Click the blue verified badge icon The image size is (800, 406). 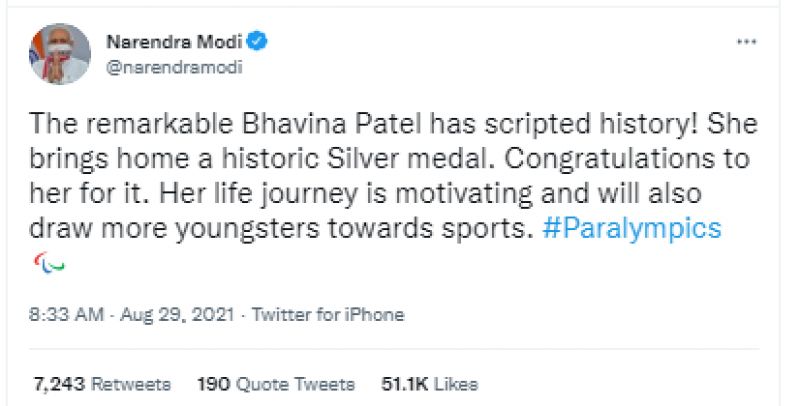tap(257, 42)
